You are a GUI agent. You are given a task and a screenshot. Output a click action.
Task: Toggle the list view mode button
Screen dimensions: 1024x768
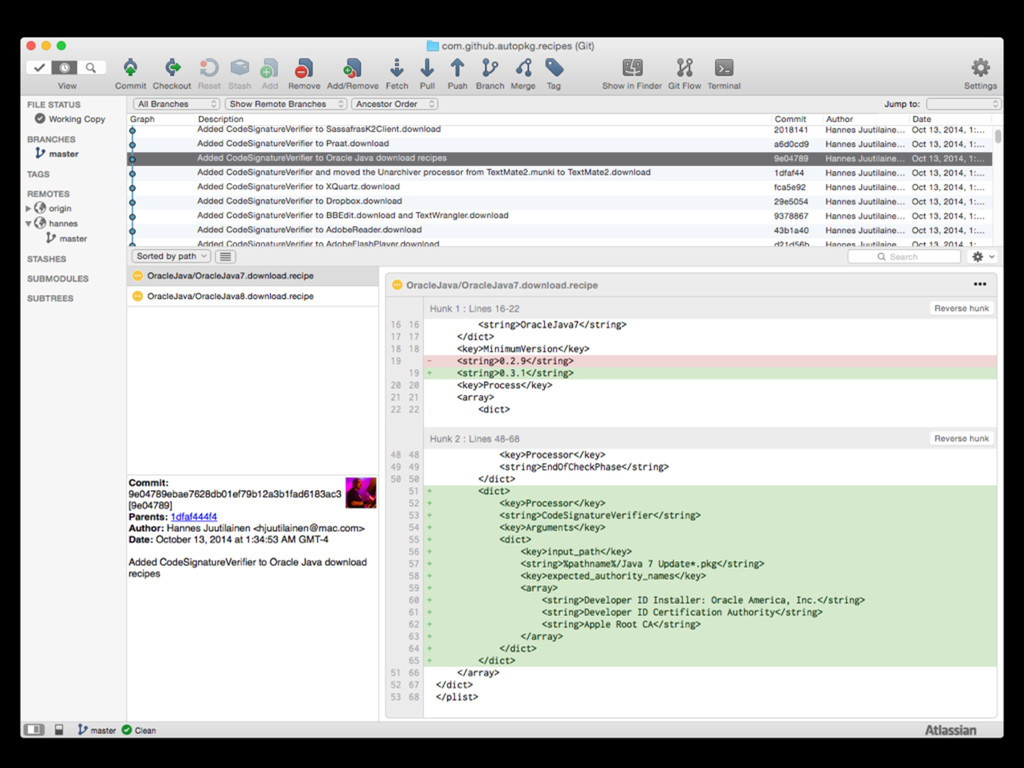pos(225,257)
